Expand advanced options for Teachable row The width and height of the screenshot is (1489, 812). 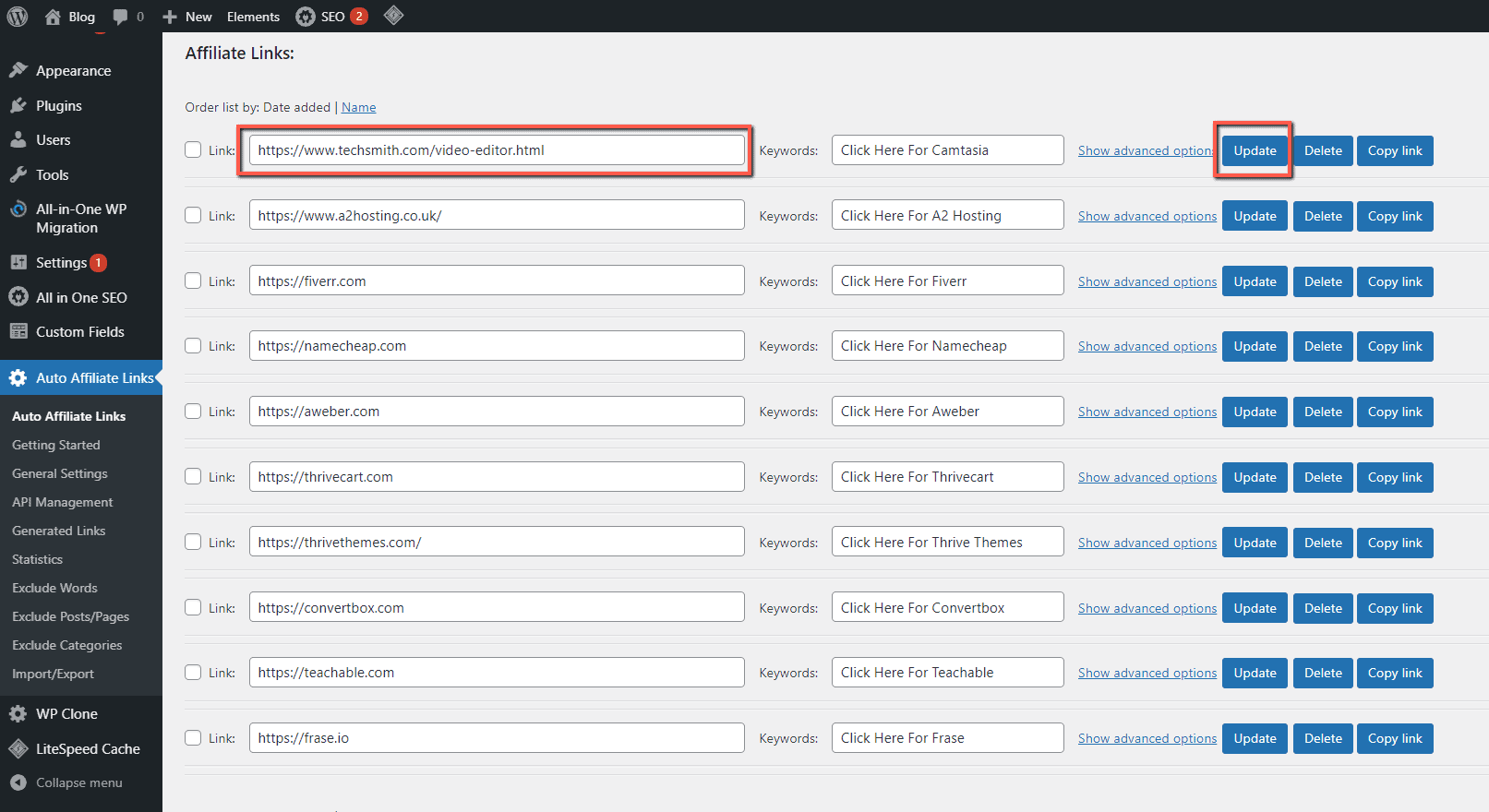[1147, 673]
